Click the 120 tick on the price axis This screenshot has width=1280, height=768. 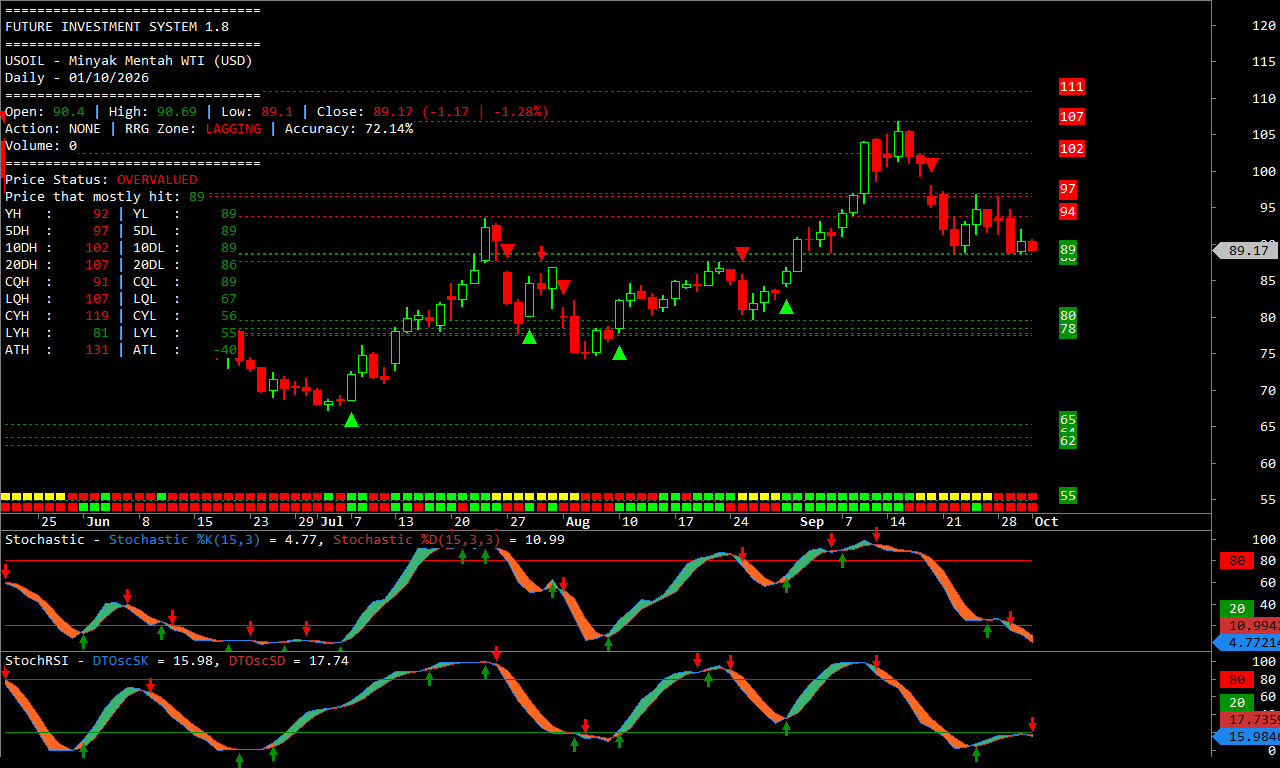coord(1264,26)
